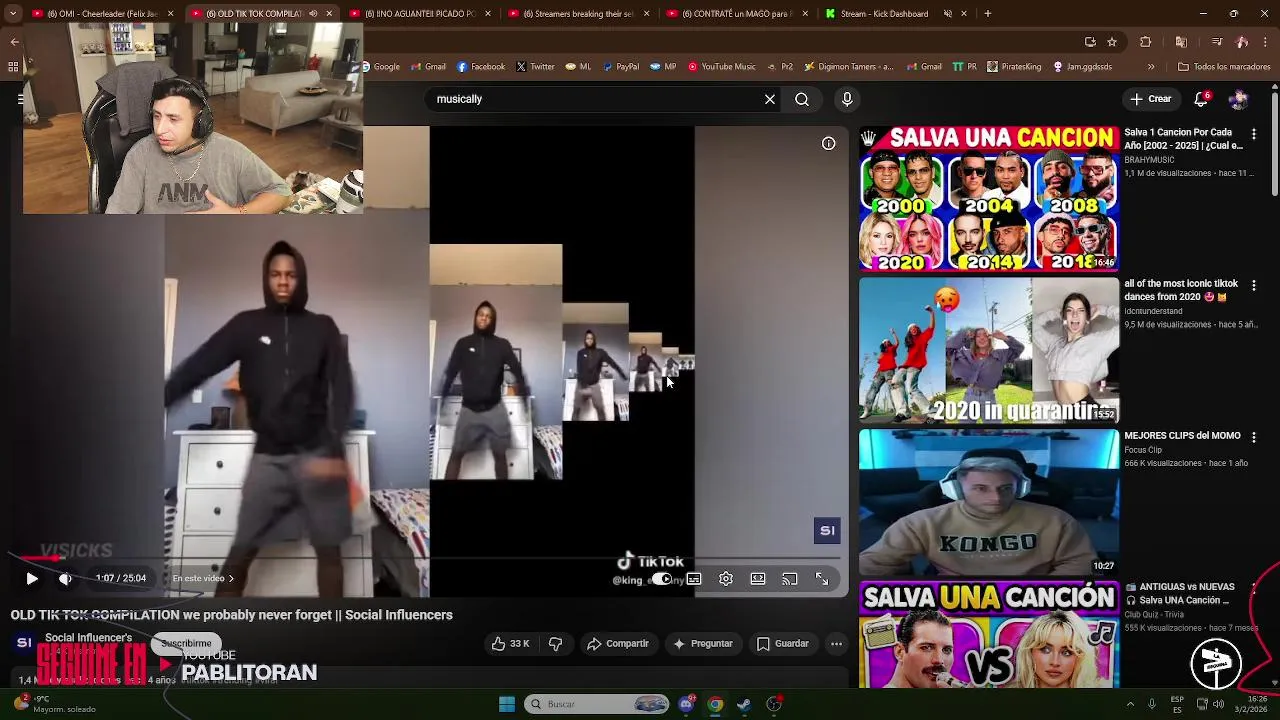1280x720 pixels.
Task: Open the video player settings gear
Action: (x=726, y=579)
